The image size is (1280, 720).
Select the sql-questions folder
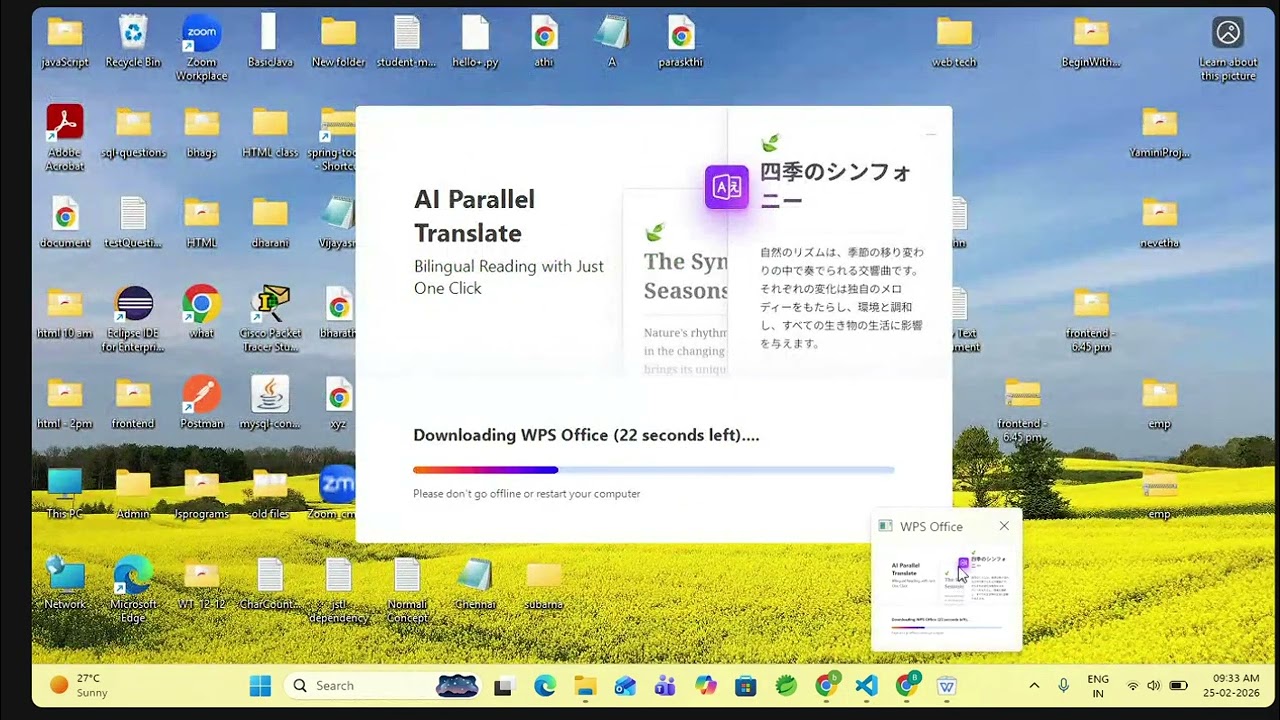point(133,132)
